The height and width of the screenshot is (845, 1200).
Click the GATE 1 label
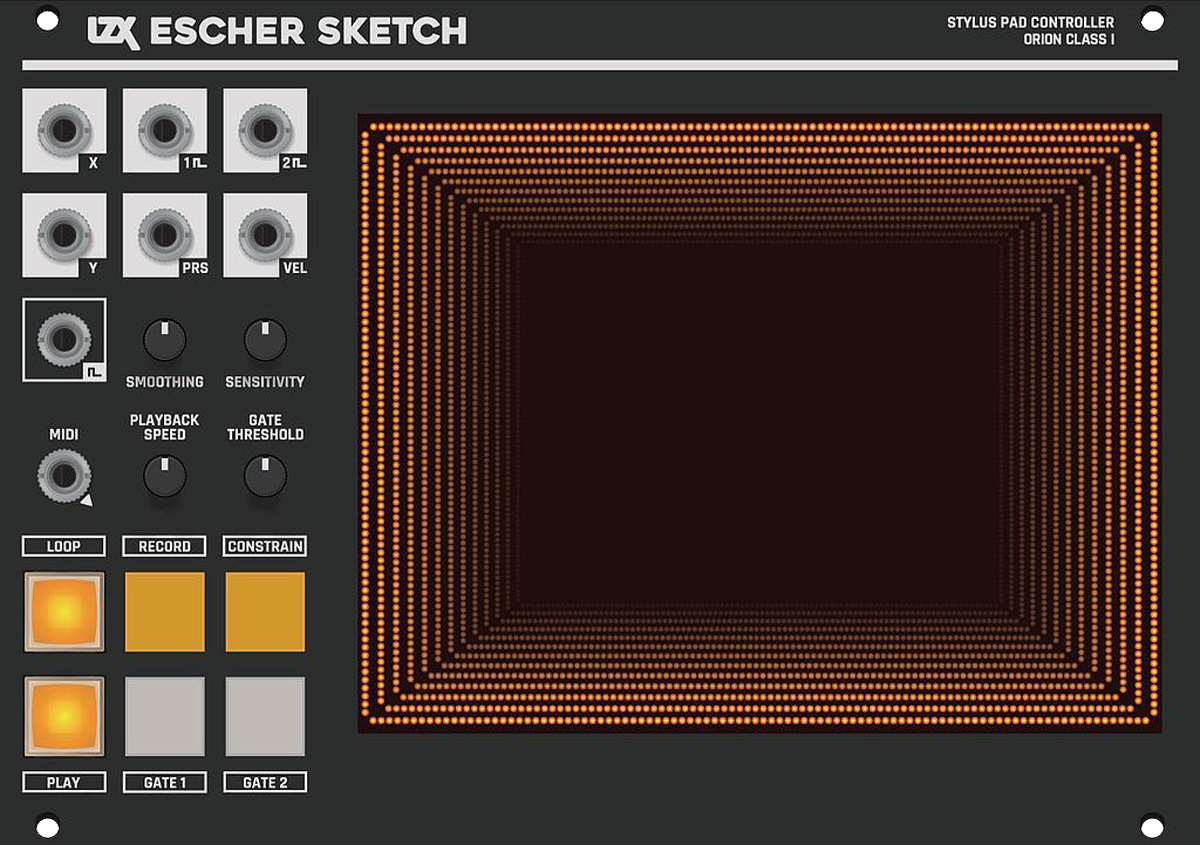[165, 783]
